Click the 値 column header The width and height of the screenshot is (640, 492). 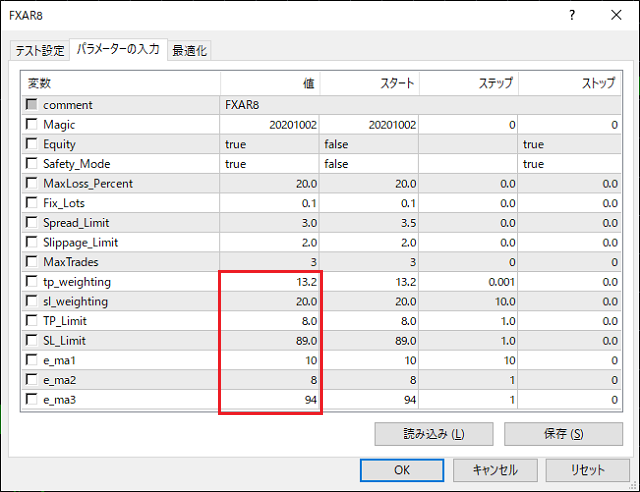(x=270, y=83)
